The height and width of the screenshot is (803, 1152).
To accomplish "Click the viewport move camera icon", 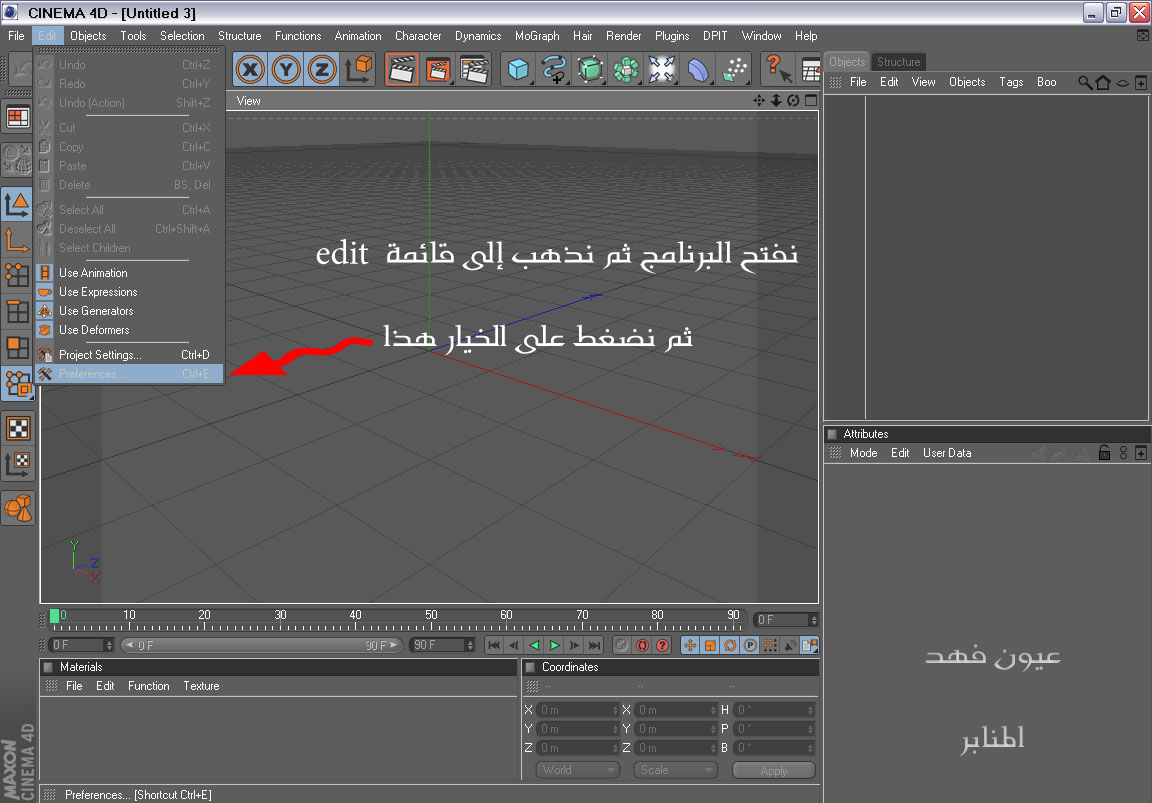I will pos(759,101).
